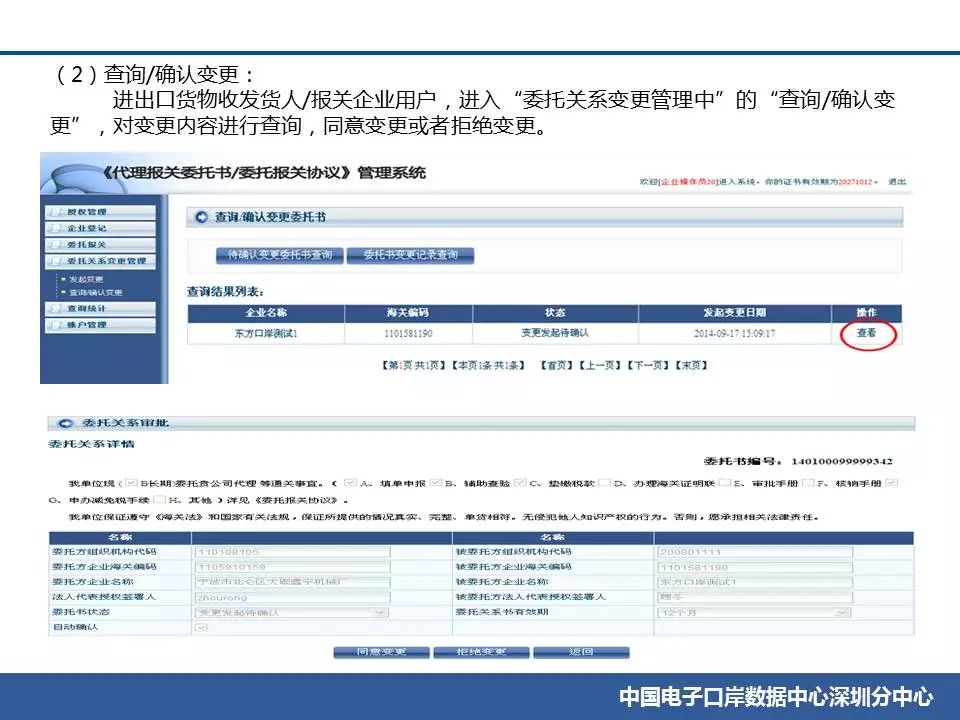This screenshot has width=960, height=720.
Task: Click the 查看 link in results row
Action: pyautogui.click(x=866, y=333)
